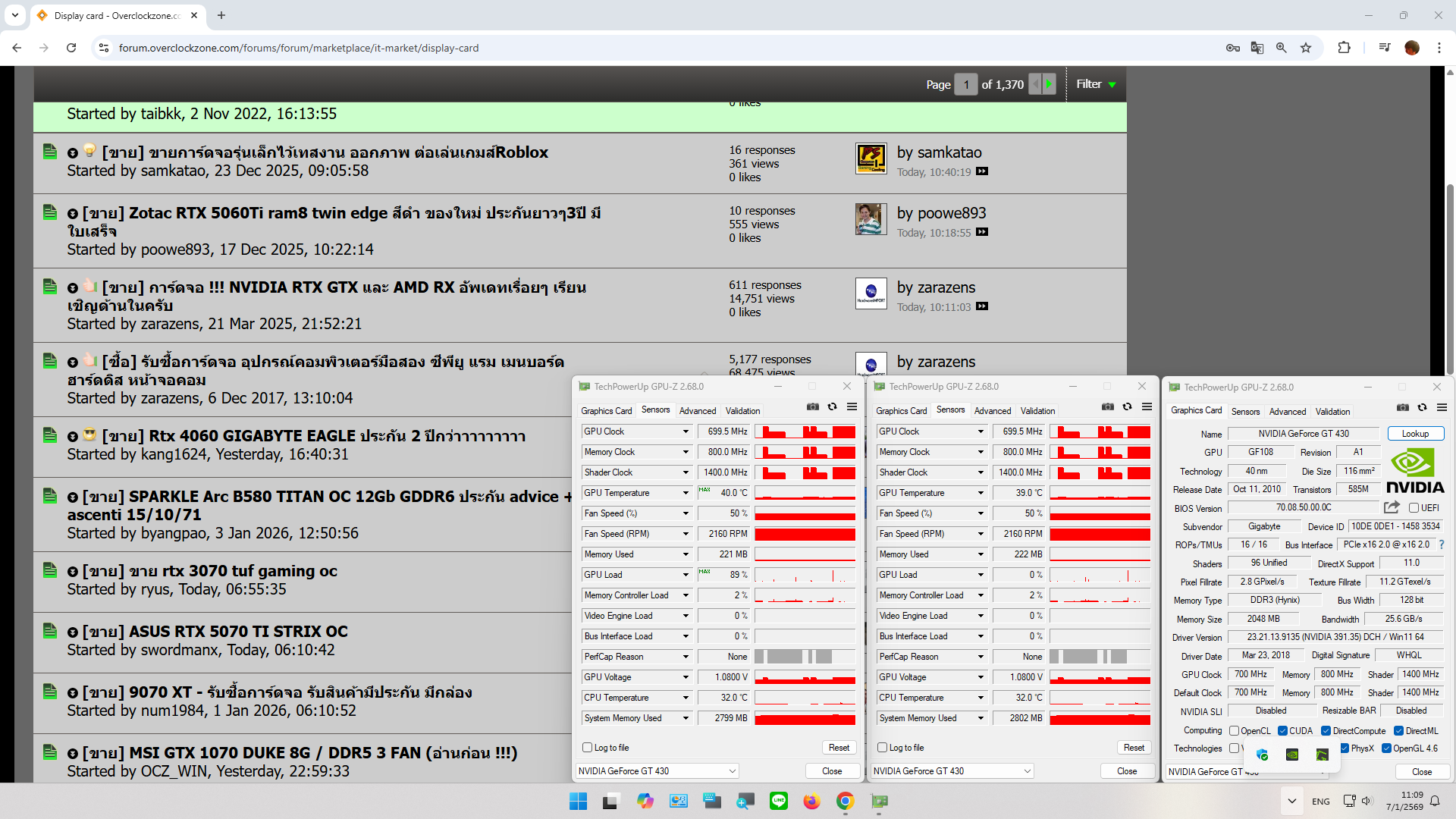
Task: Check Log to file in leftmost GPU-Z window
Action: pyautogui.click(x=587, y=748)
